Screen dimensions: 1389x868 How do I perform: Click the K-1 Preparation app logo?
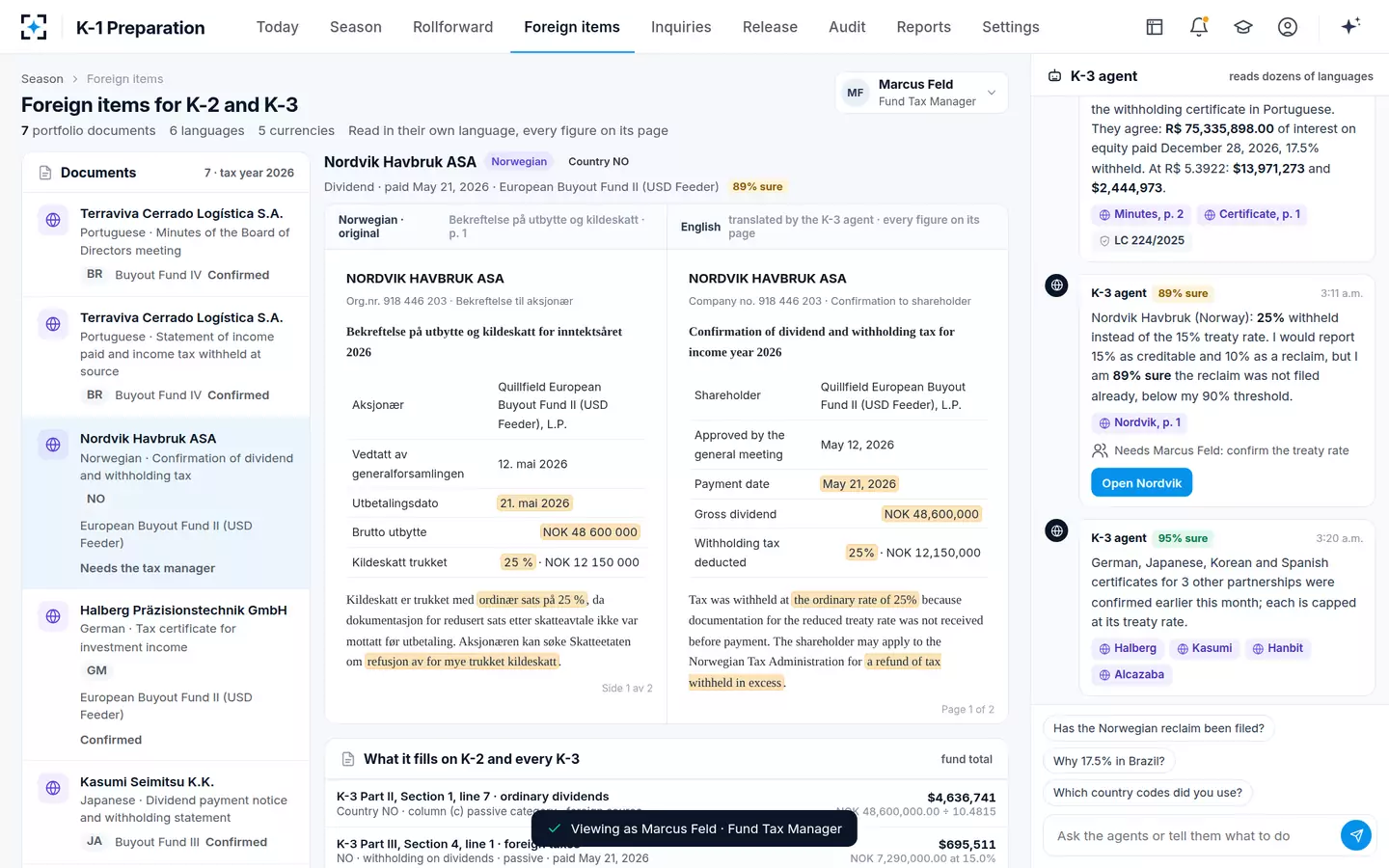(34, 27)
